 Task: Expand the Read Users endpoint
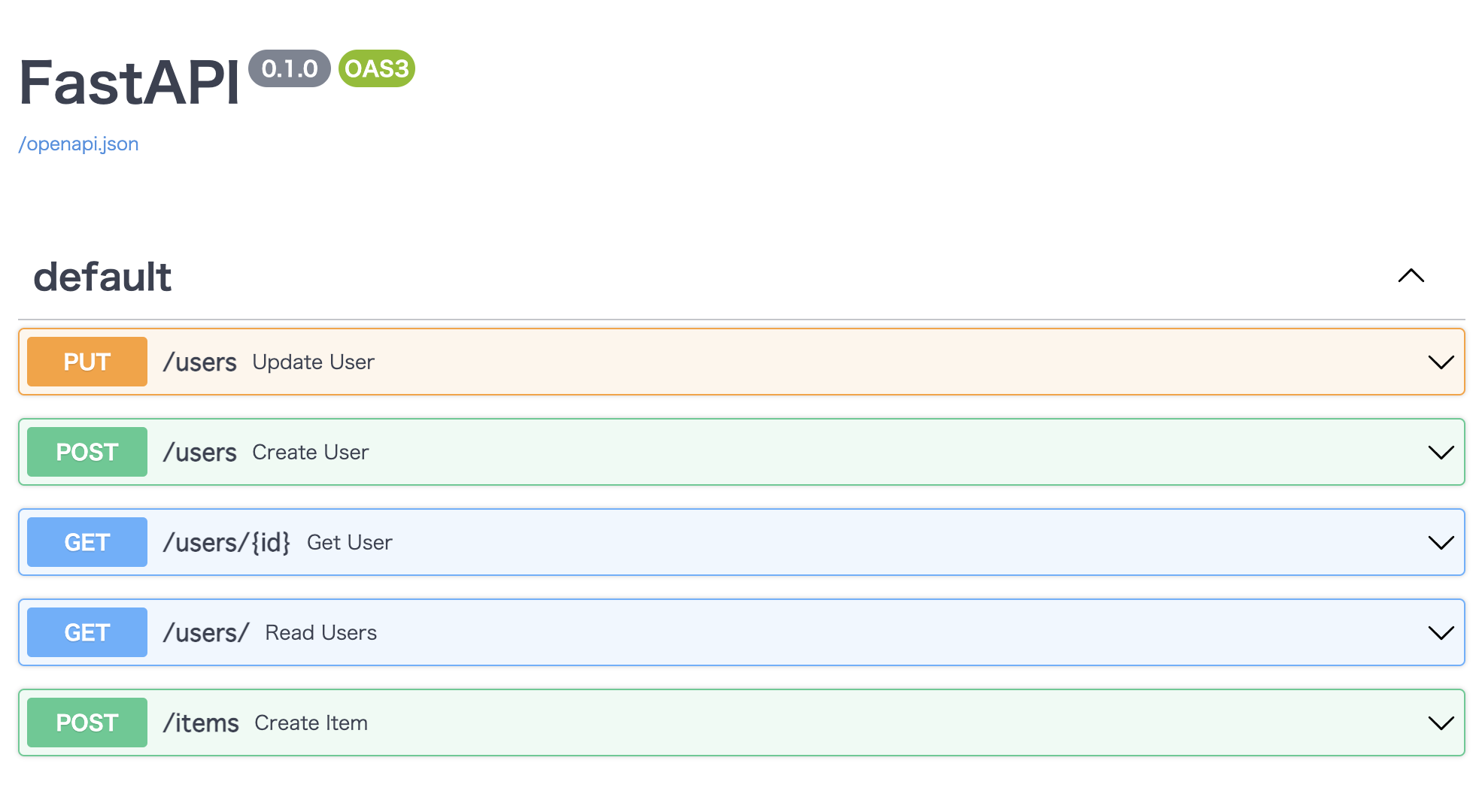1441,632
